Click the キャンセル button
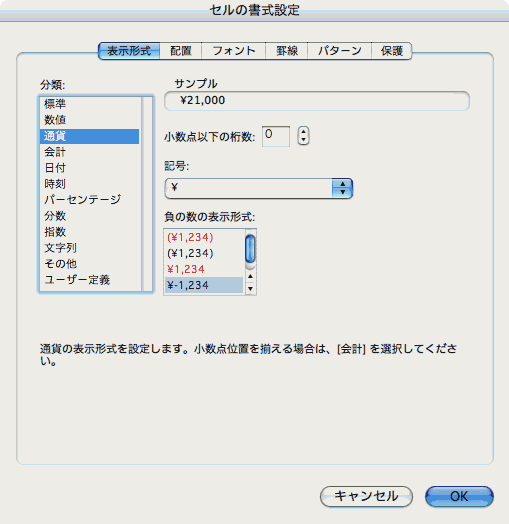Image resolution: width=509 pixels, height=524 pixels. [366, 496]
